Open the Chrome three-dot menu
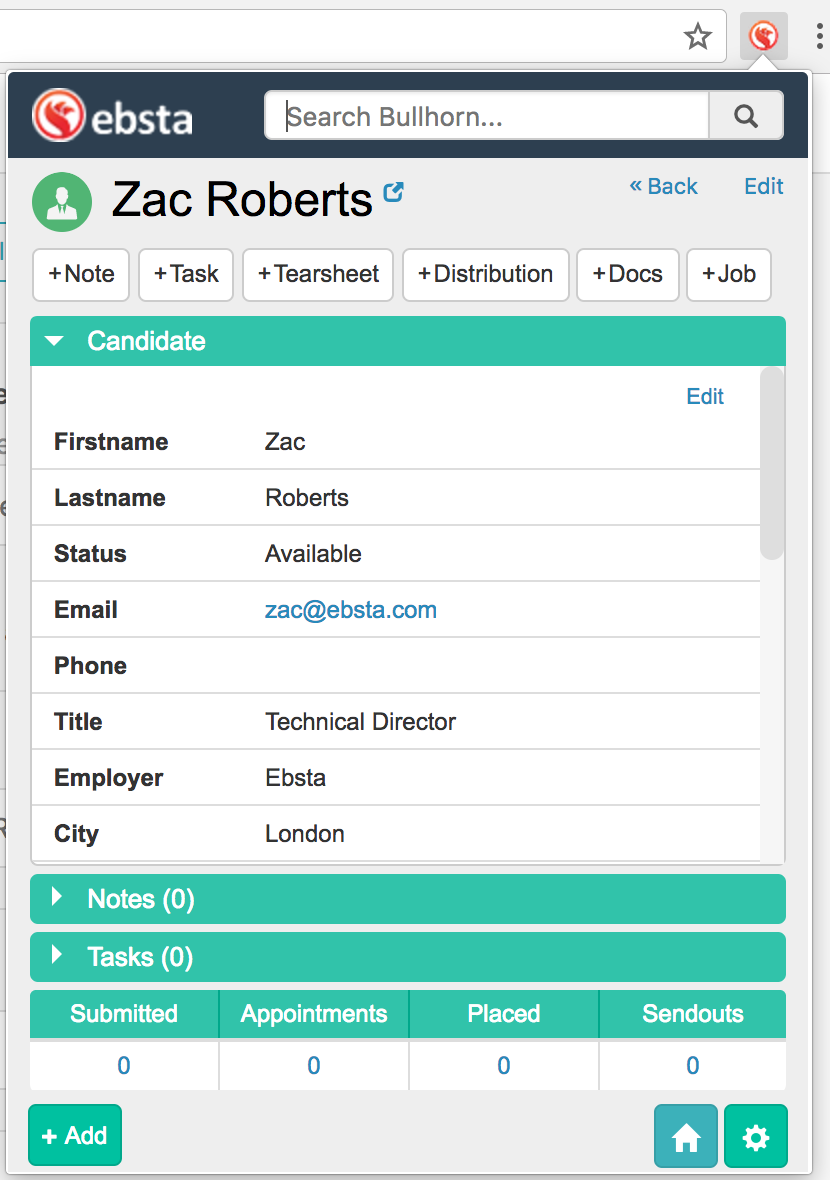 point(819,37)
